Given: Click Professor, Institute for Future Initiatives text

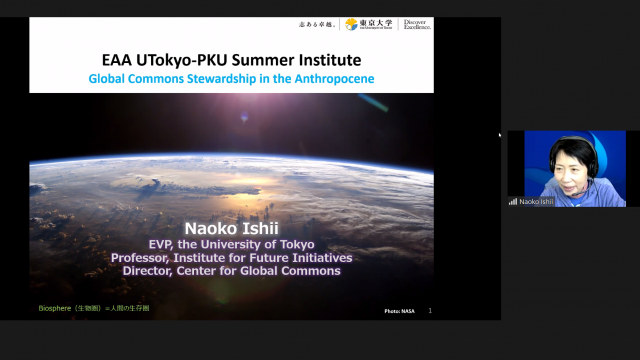Looking at the screenshot, I should (231, 258).
